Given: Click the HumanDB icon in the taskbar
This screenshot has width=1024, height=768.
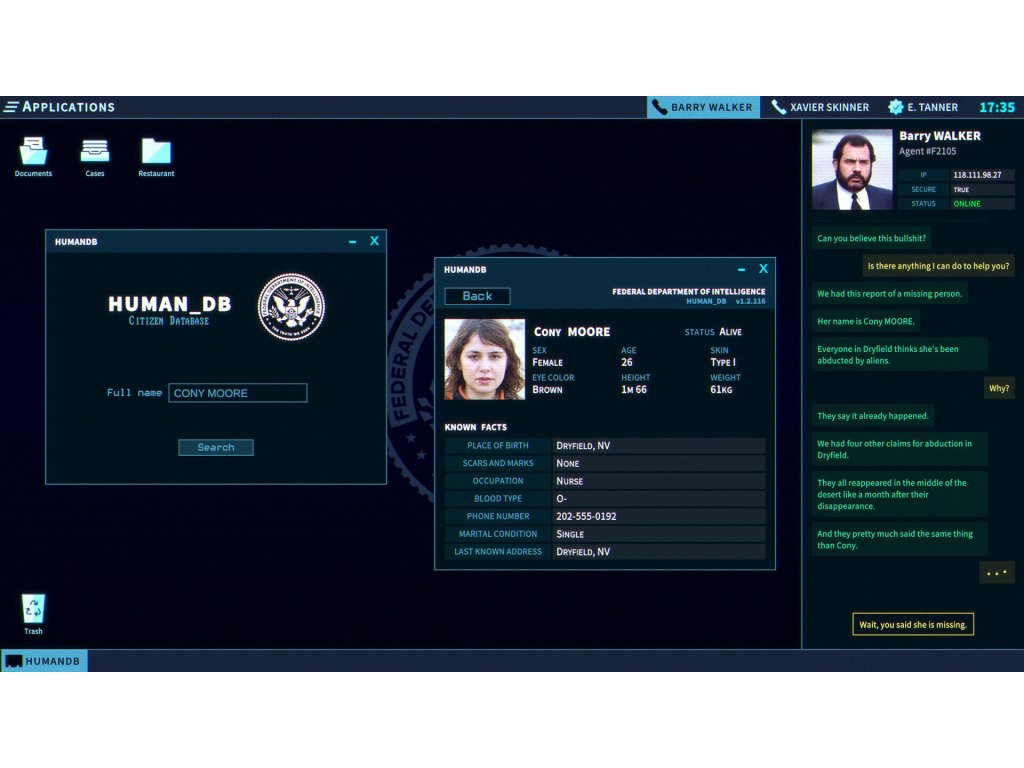Looking at the screenshot, I should click(44, 661).
